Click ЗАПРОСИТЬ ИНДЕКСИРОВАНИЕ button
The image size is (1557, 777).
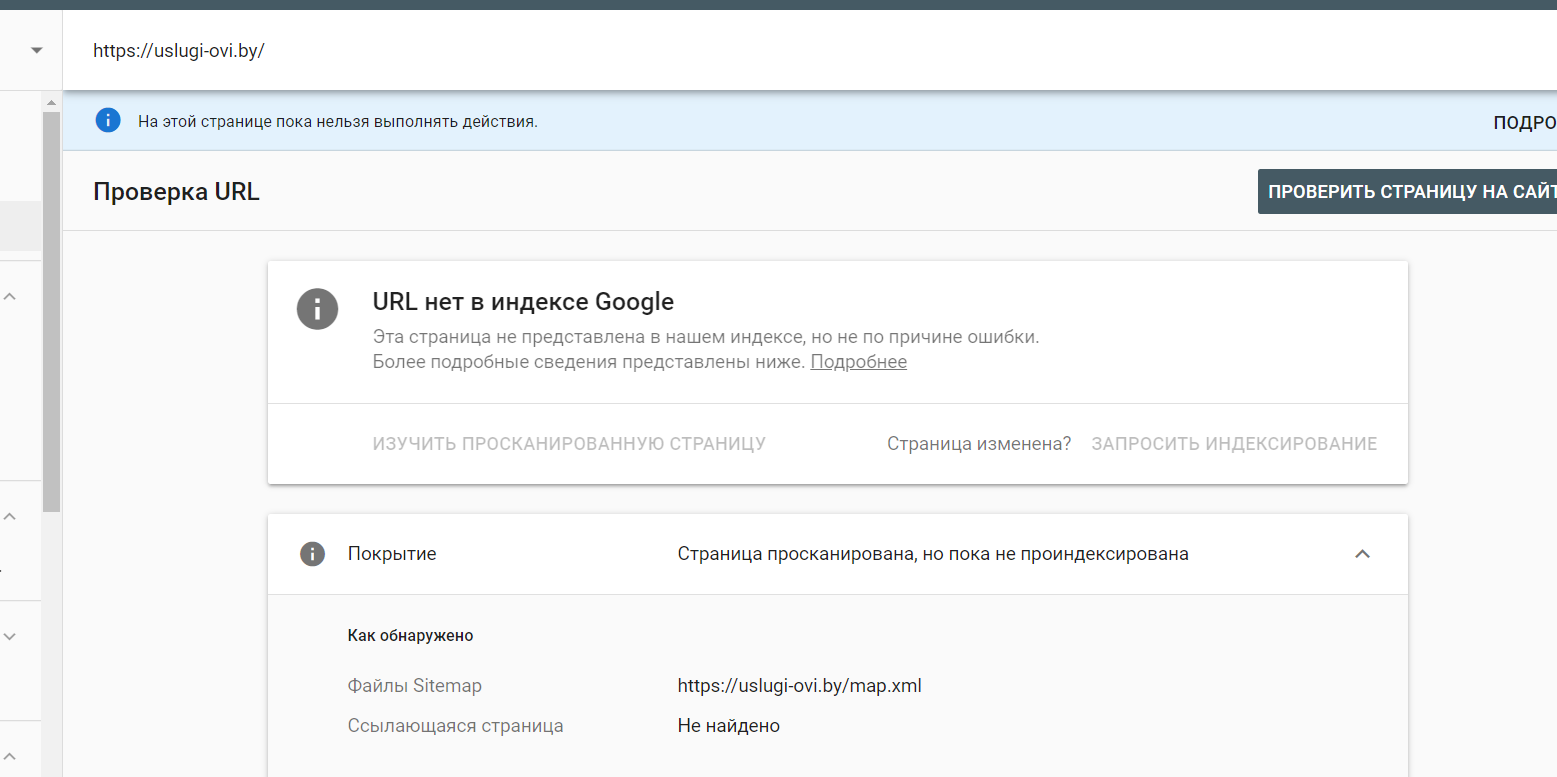(x=1234, y=443)
